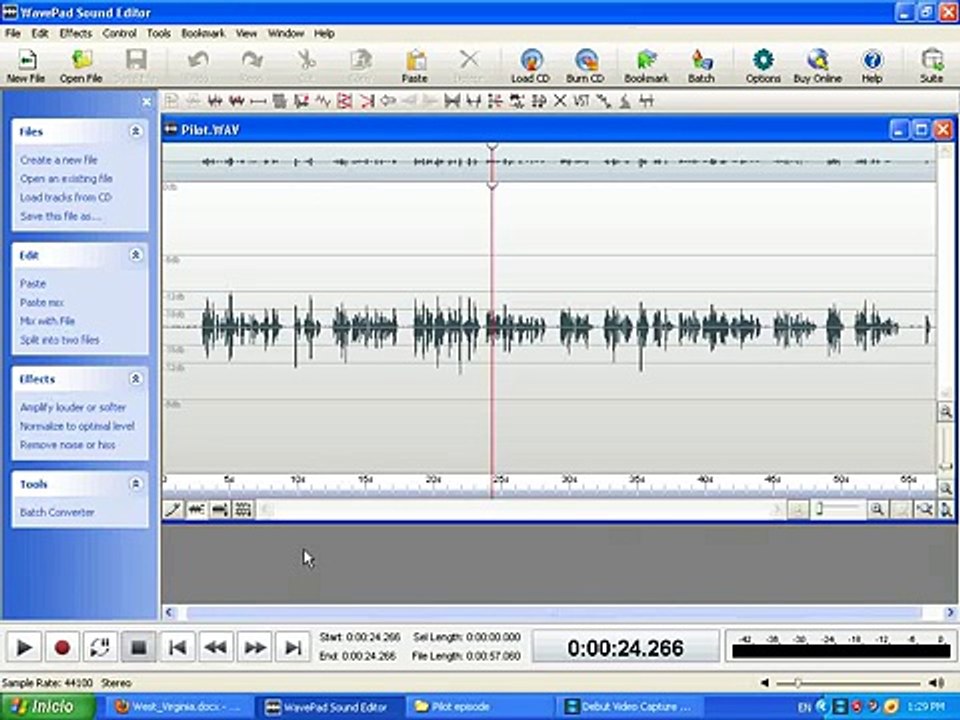Click Save this file as link

point(60,216)
